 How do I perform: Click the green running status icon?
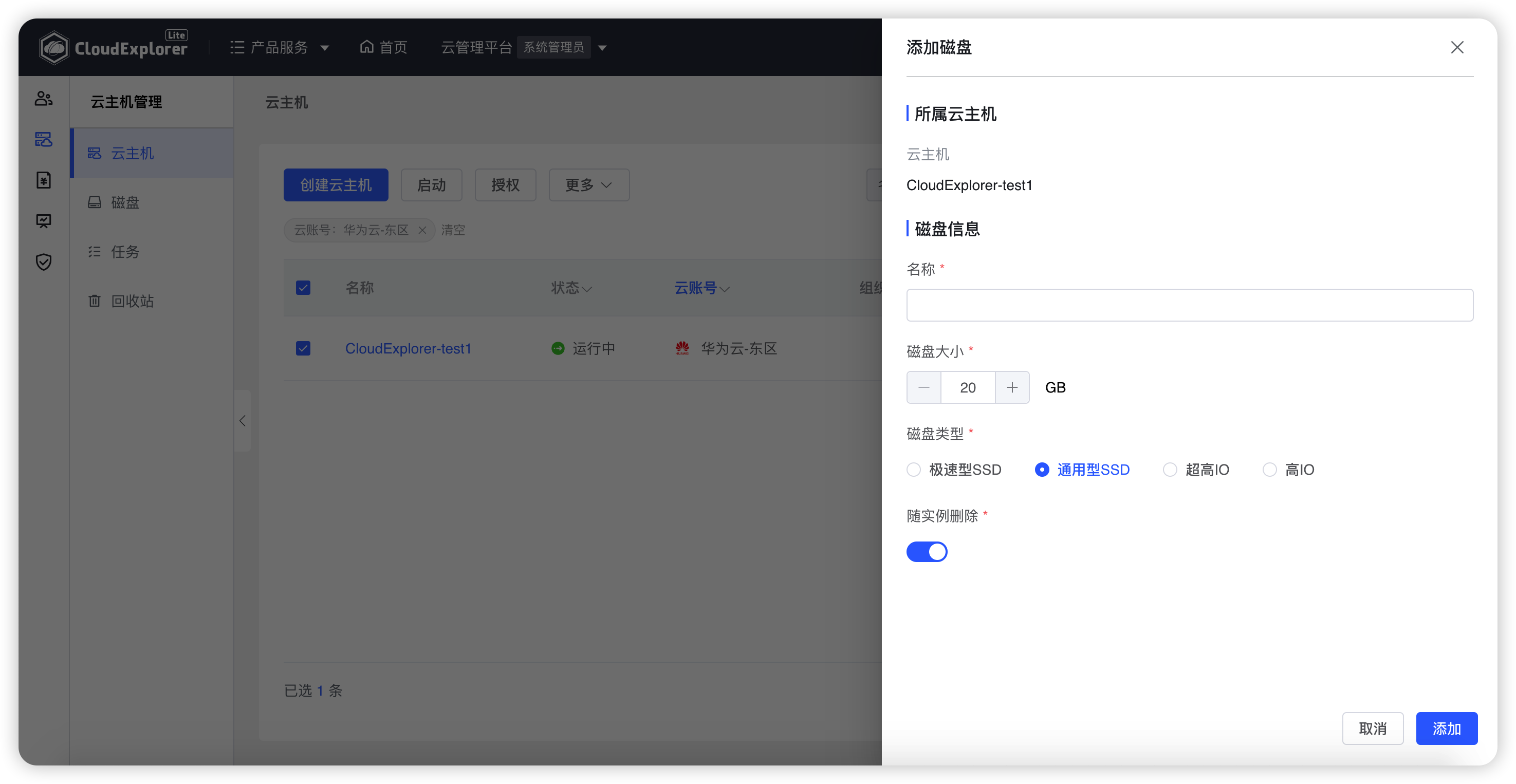(557, 348)
